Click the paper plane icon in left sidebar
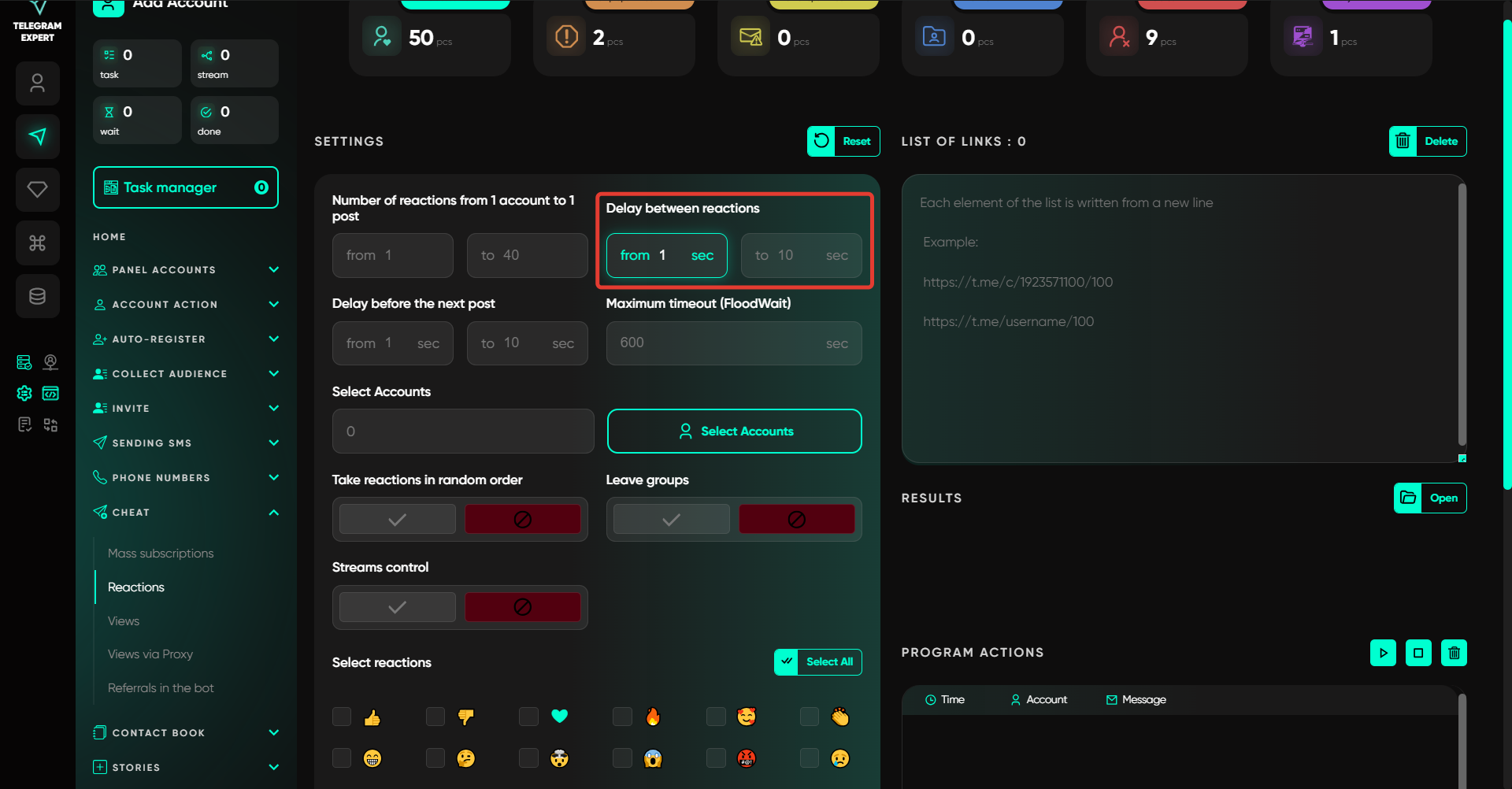The width and height of the screenshot is (1512, 789). pos(37,137)
